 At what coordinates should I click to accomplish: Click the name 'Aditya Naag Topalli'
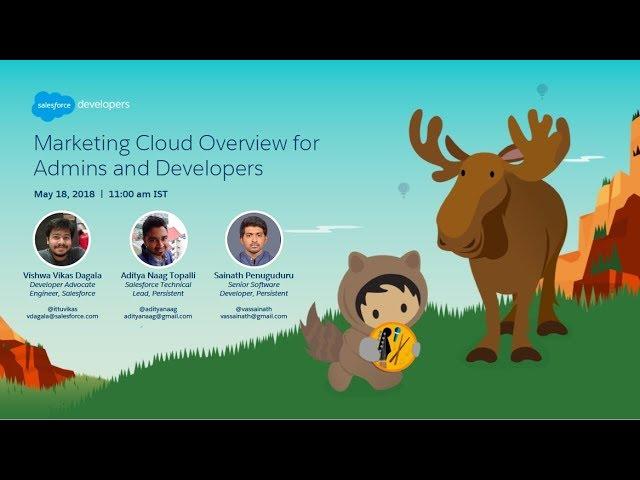(x=158, y=276)
